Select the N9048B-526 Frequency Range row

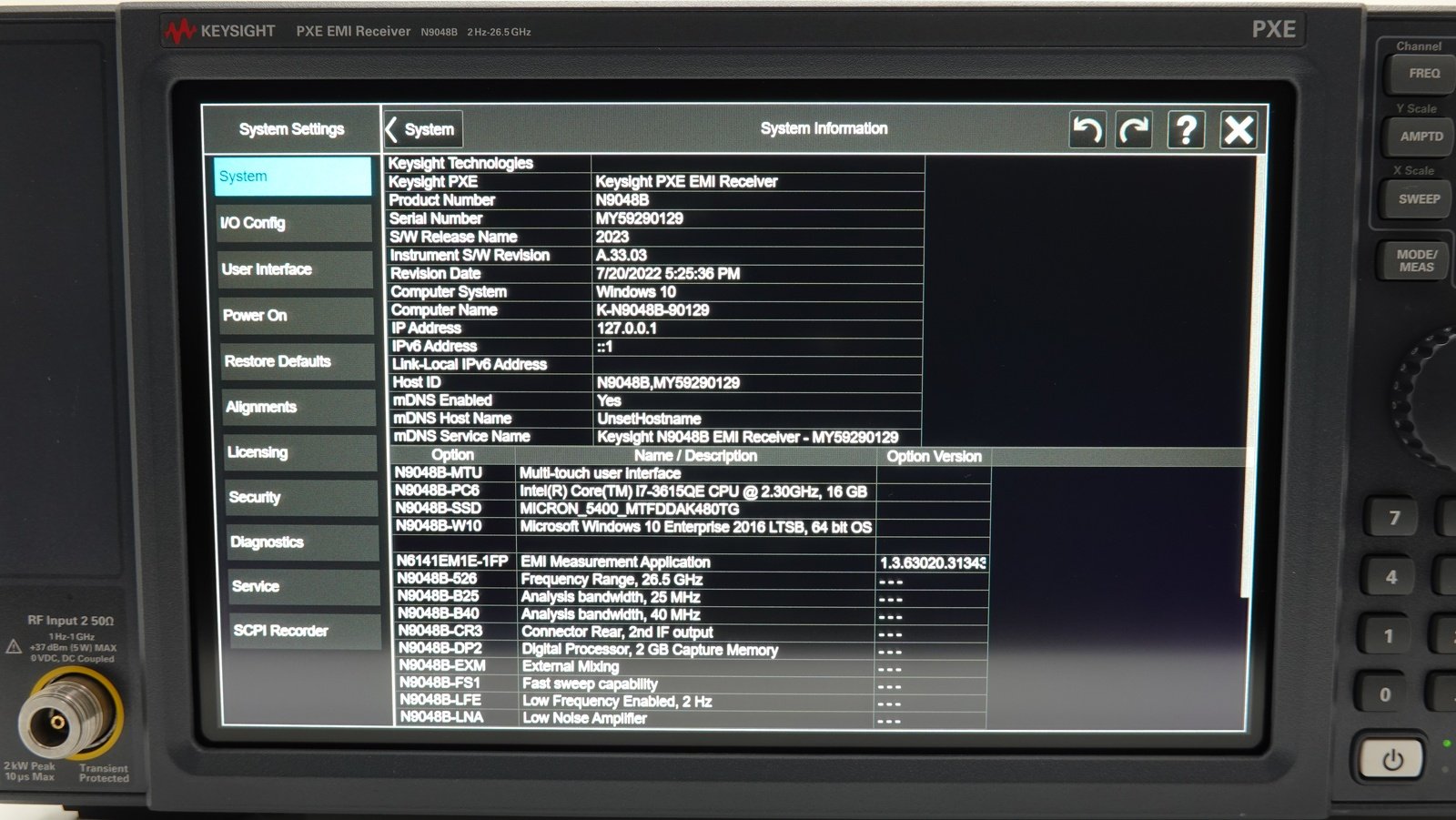click(x=692, y=579)
